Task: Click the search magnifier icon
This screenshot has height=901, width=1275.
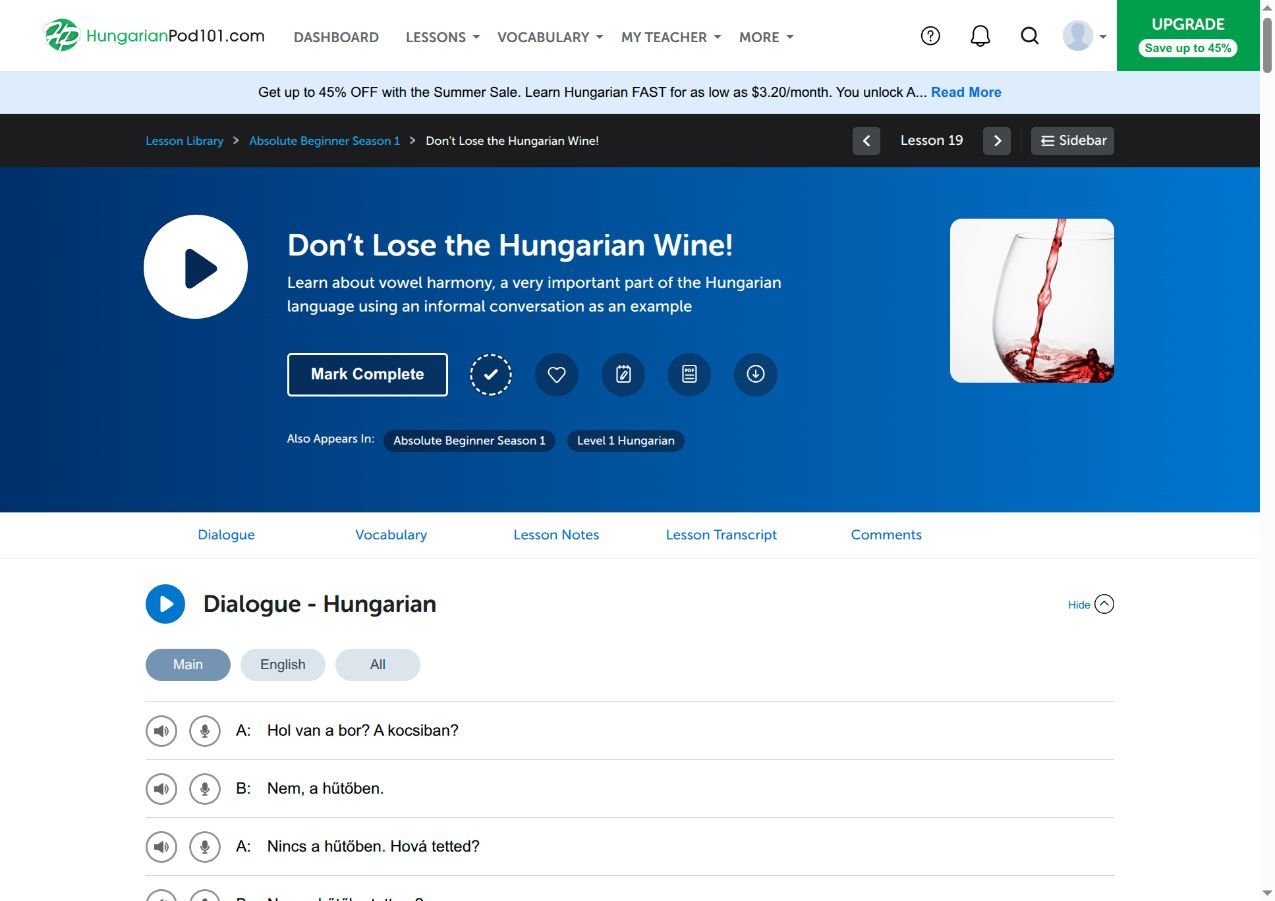Action: click(1029, 36)
